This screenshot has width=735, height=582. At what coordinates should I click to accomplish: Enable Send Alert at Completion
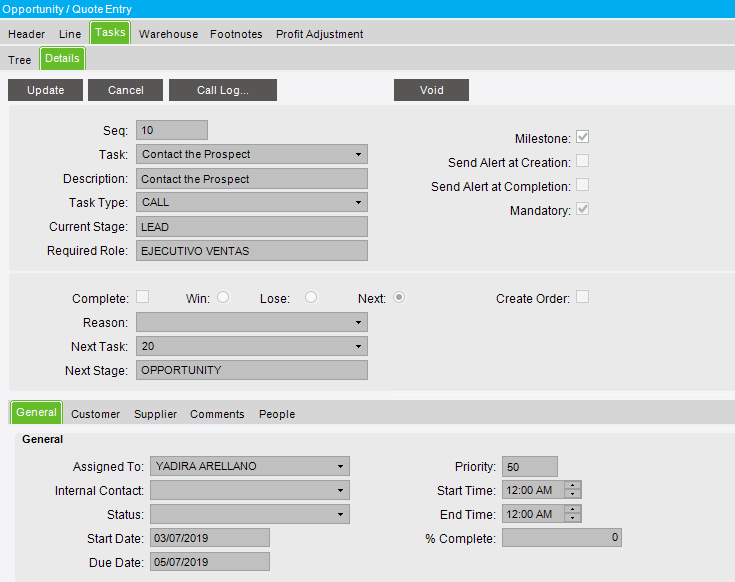point(583,185)
